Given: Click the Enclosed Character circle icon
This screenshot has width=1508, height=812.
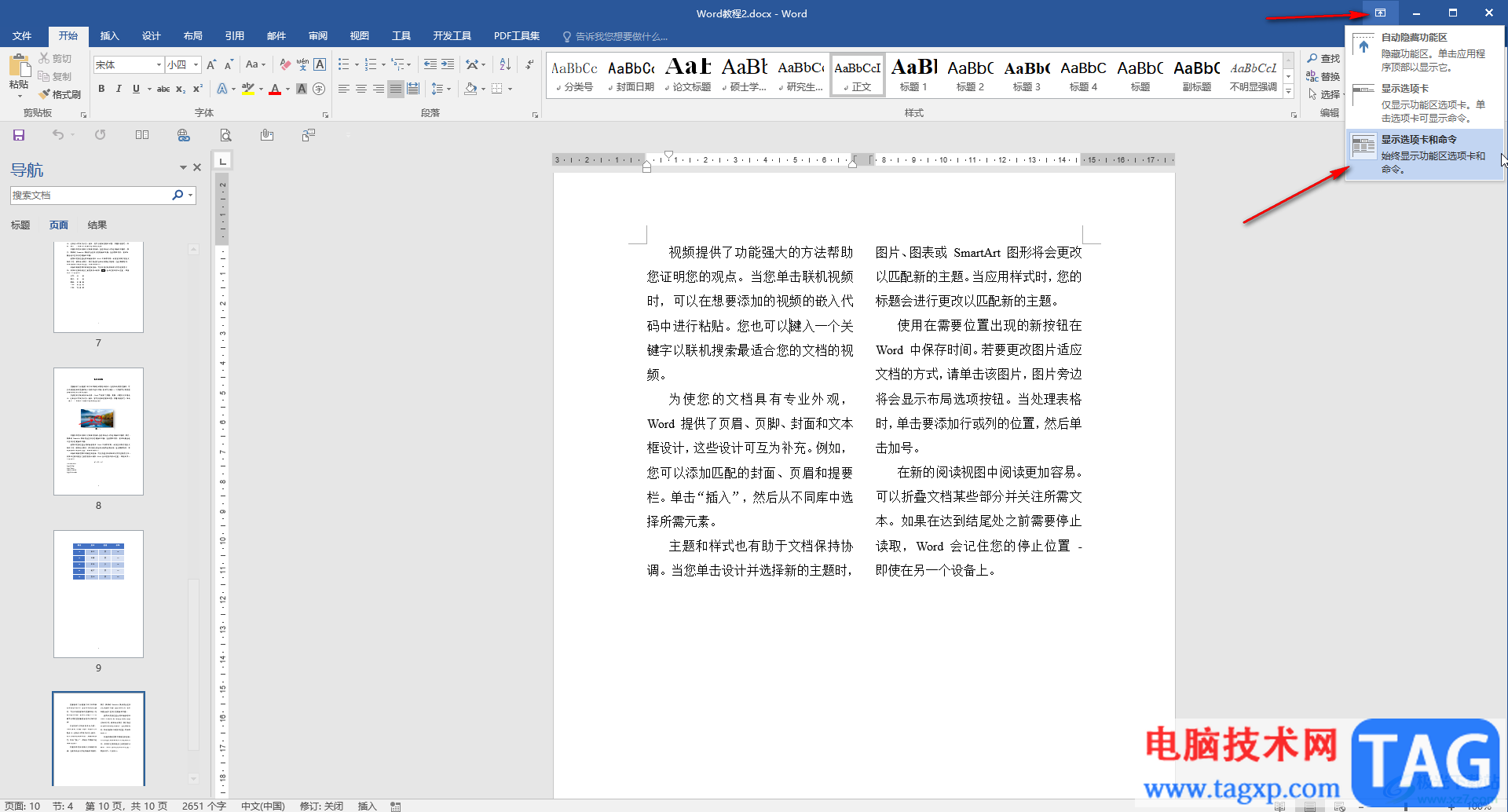Looking at the screenshot, I should point(319,89).
